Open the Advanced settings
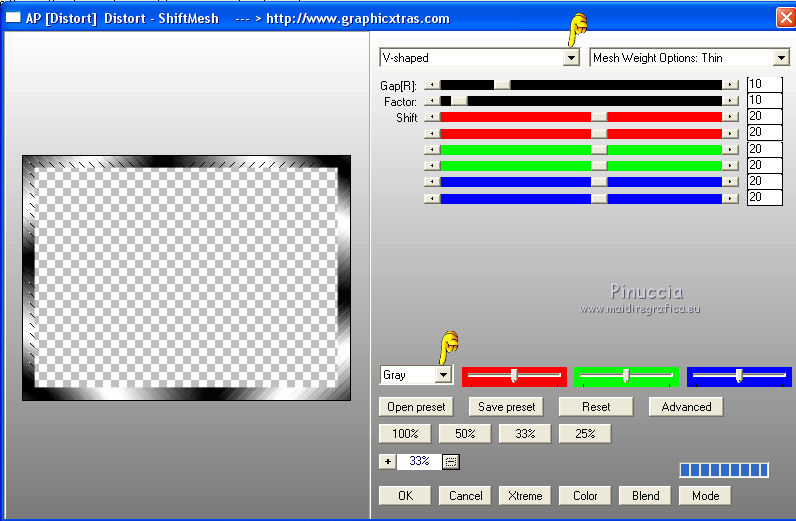The width and height of the screenshot is (796, 521). (x=686, y=407)
